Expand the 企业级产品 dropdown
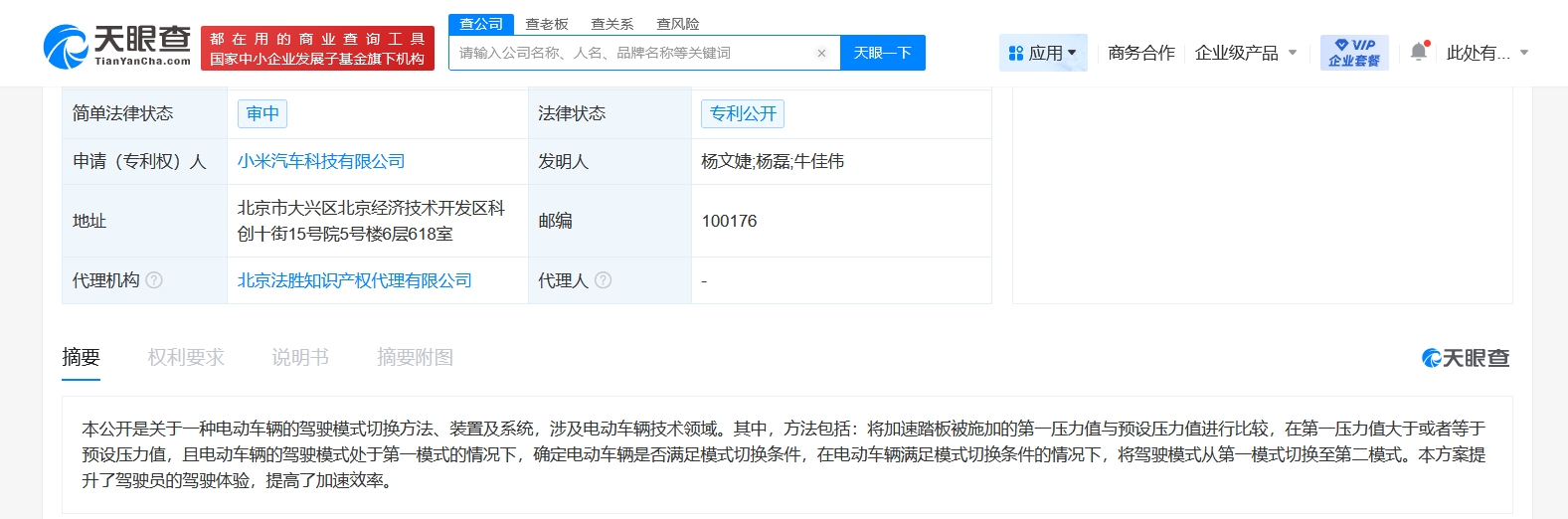 [x=1245, y=53]
